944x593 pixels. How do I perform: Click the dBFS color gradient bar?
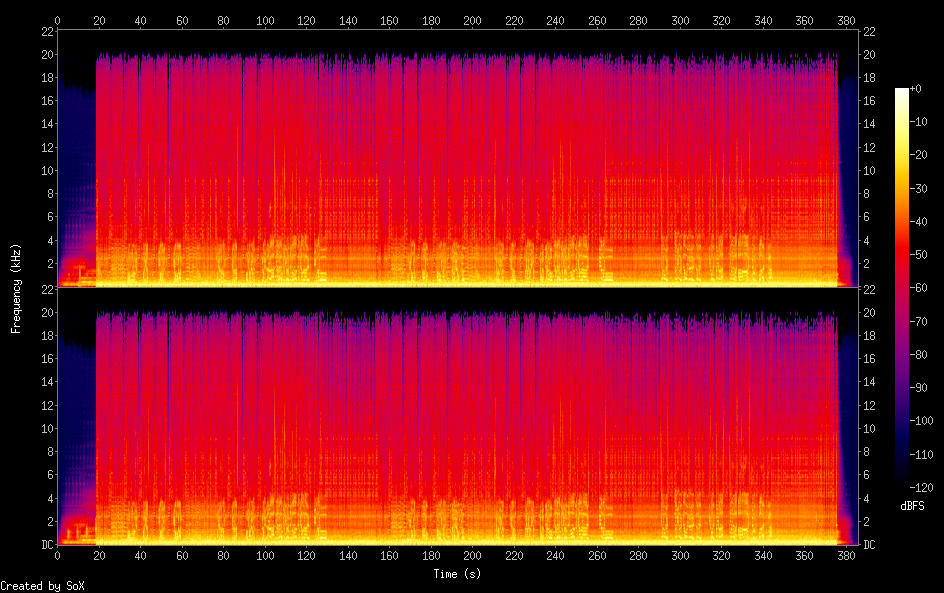[x=902, y=289]
